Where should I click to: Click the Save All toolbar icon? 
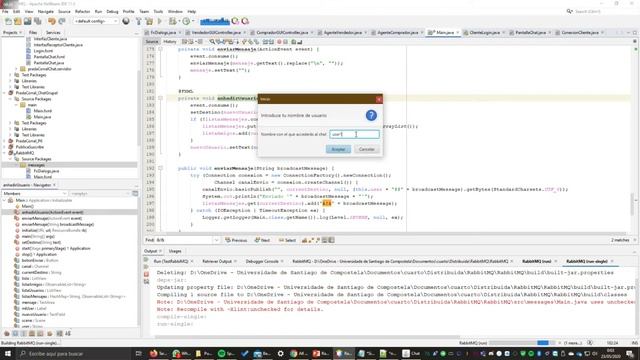[x=38, y=21]
